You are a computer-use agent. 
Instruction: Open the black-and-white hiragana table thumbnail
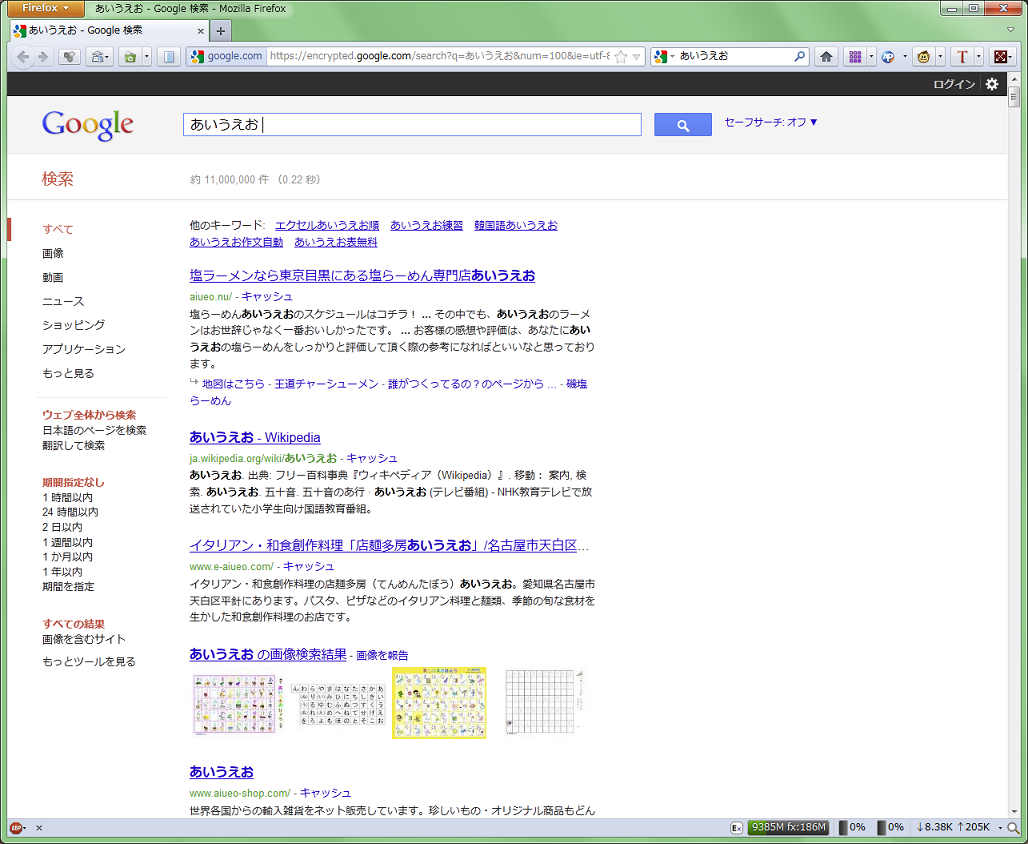point(338,704)
